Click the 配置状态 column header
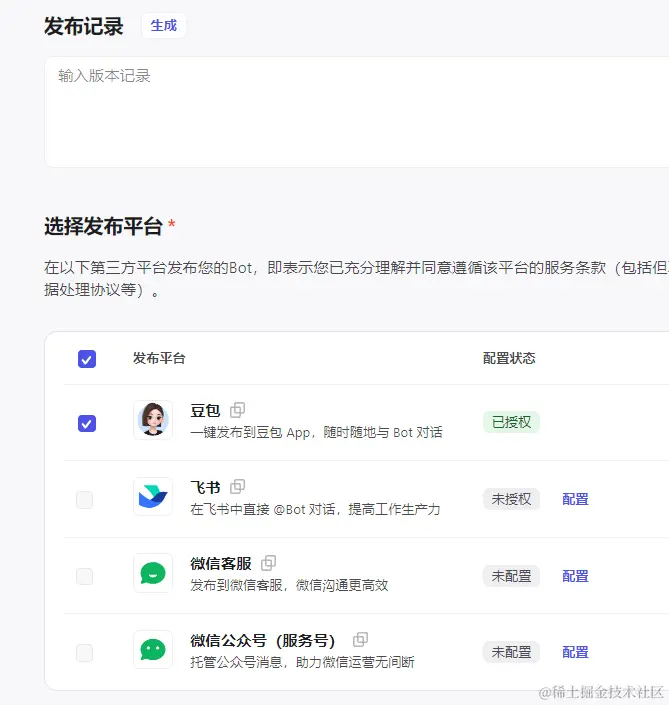 coord(509,358)
